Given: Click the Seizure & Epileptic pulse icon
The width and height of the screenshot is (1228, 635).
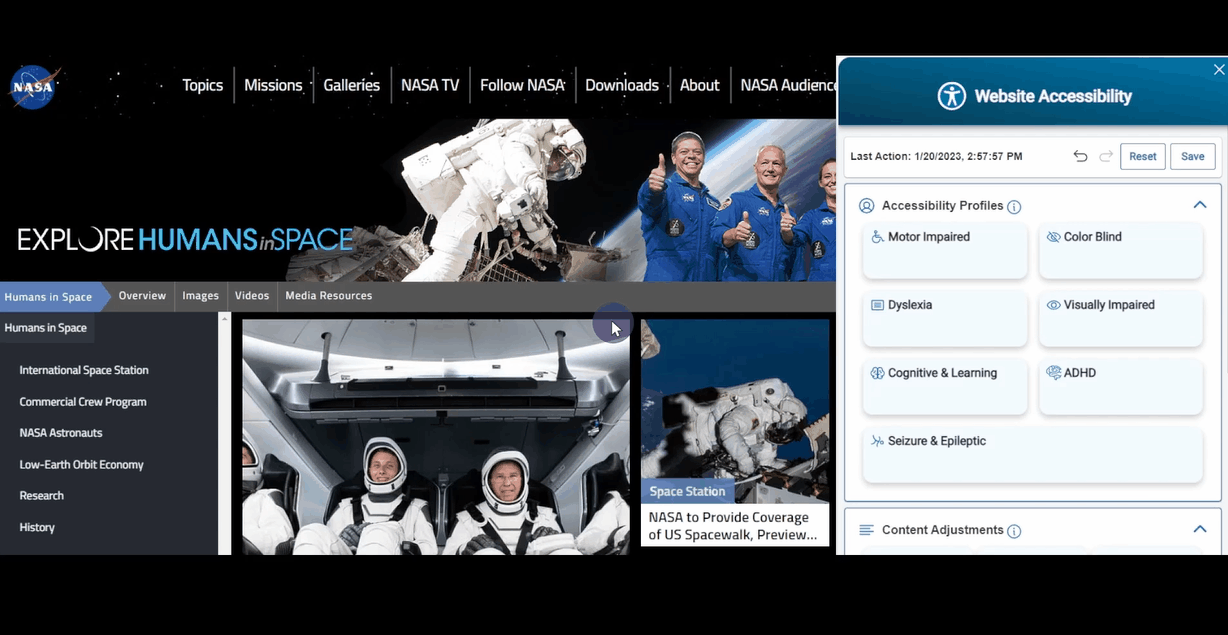Looking at the screenshot, I should [x=877, y=441].
